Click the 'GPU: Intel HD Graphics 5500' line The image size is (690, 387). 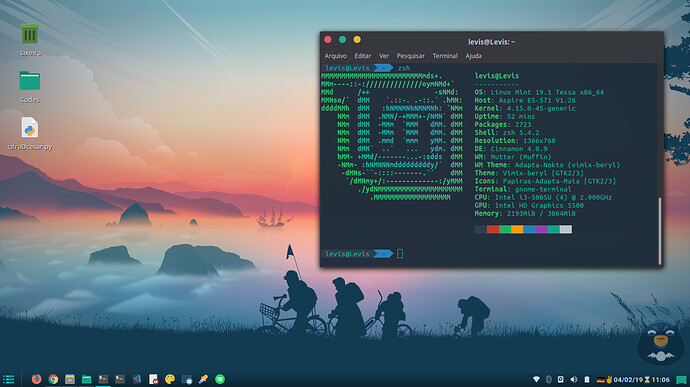click(529, 205)
